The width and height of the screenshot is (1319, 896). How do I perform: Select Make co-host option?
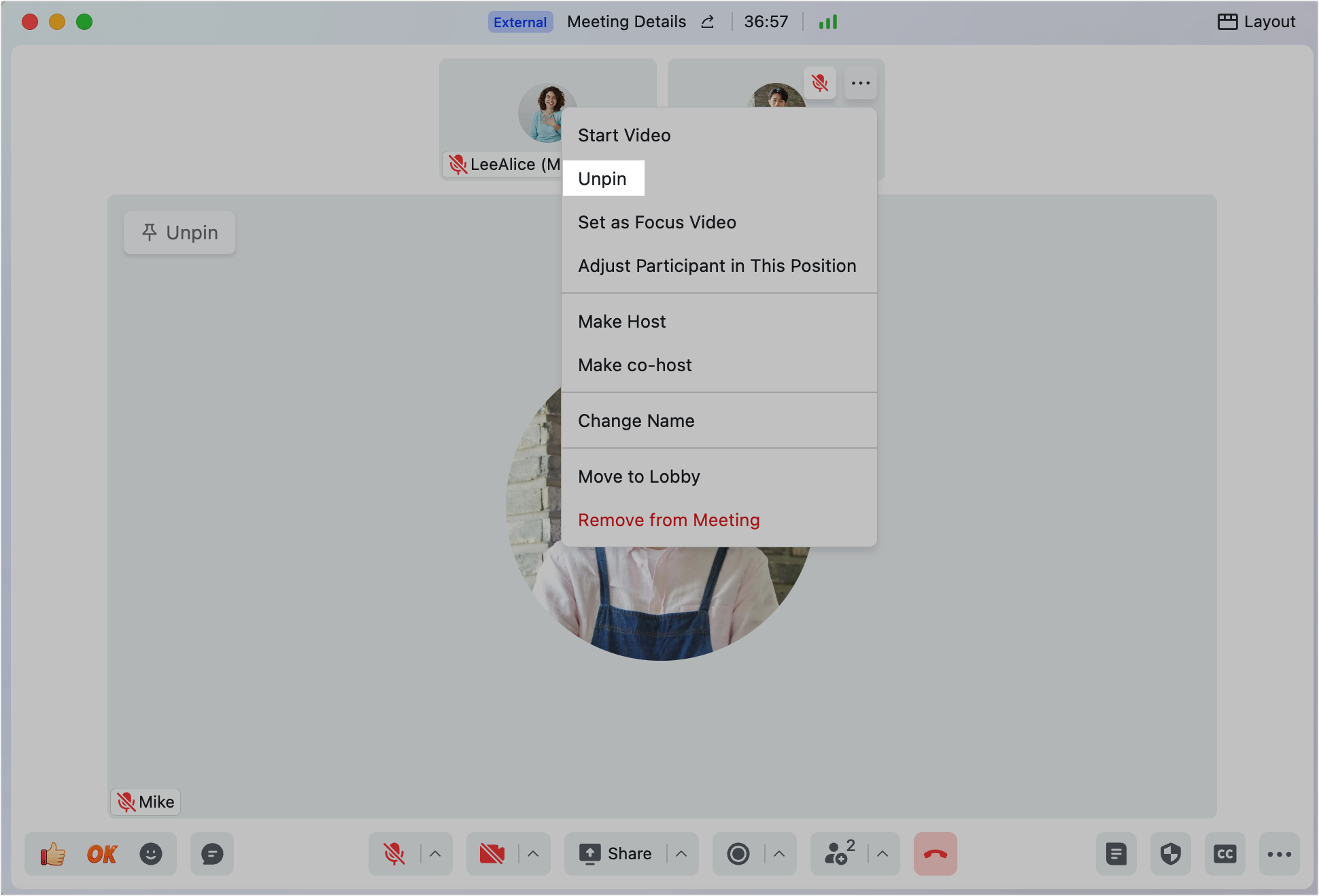719,365
